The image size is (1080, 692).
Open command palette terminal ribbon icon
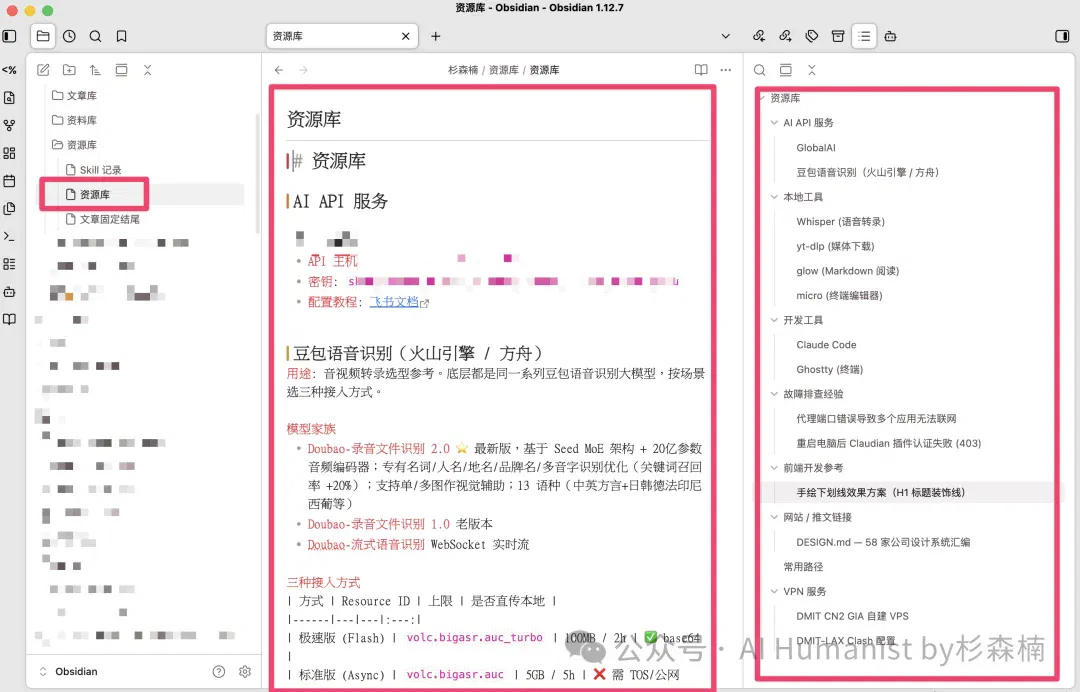point(10,236)
